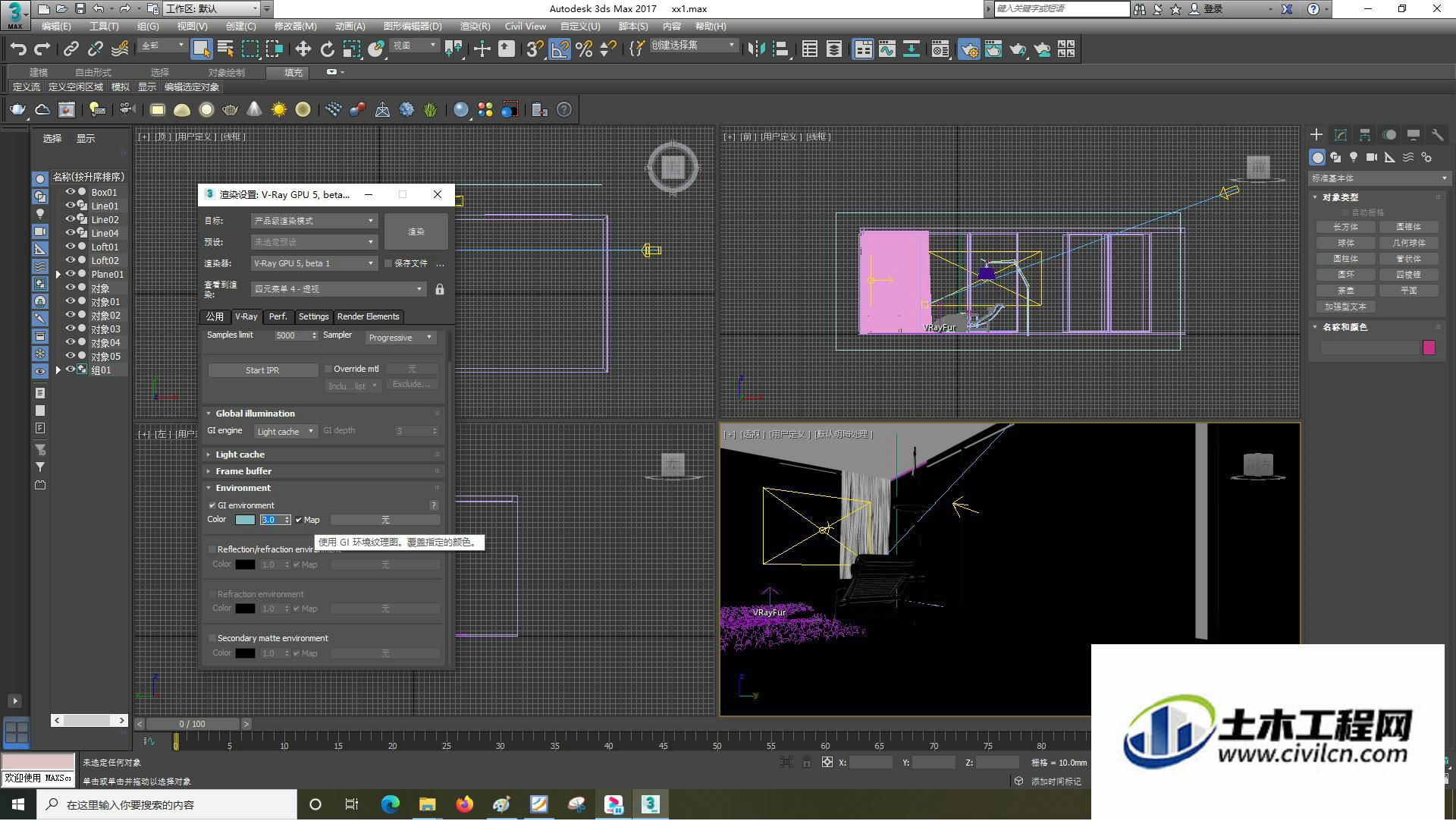Click the Reflection/refraction black color swatch

click(245, 565)
